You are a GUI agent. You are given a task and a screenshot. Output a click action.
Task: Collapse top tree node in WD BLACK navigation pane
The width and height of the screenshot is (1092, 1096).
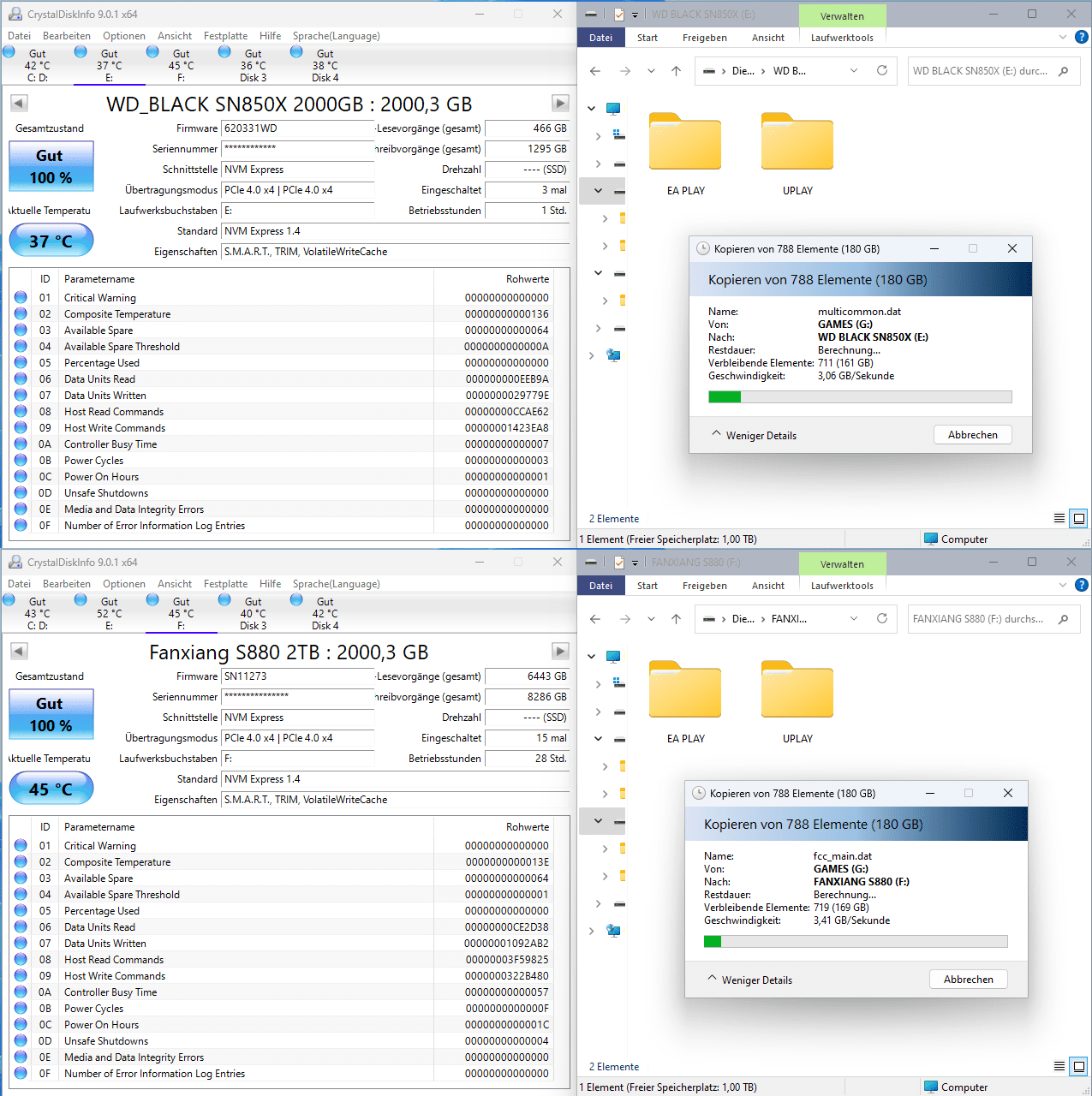pyautogui.click(x=591, y=109)
